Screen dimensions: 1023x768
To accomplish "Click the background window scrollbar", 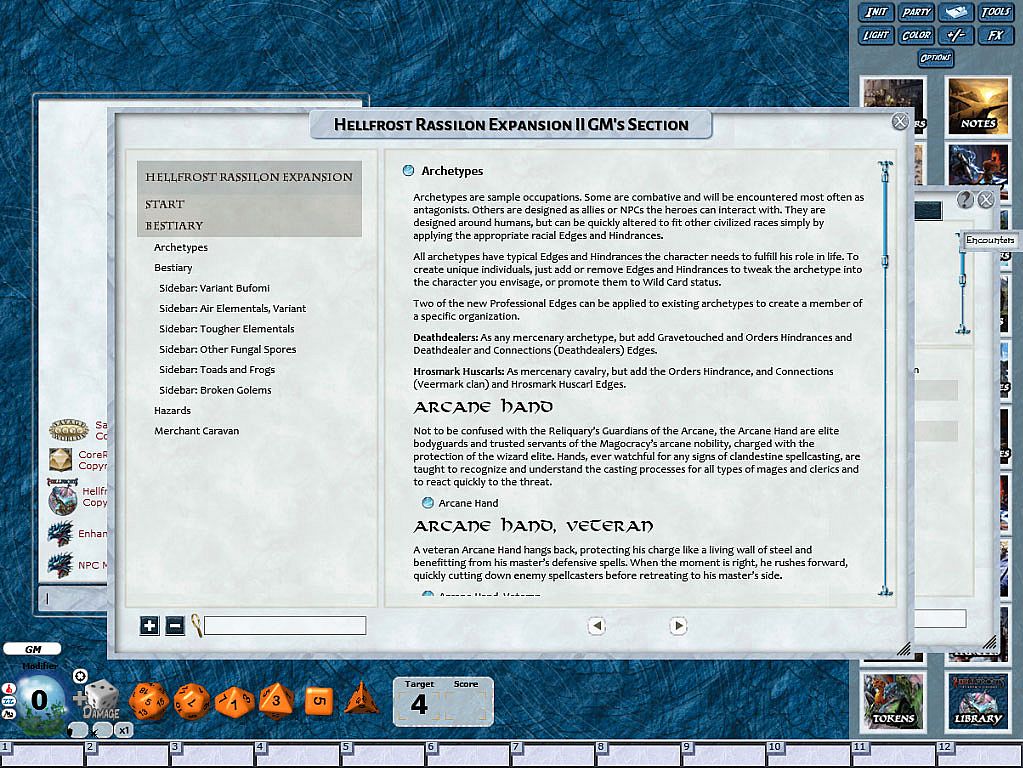I will (962, 284).
